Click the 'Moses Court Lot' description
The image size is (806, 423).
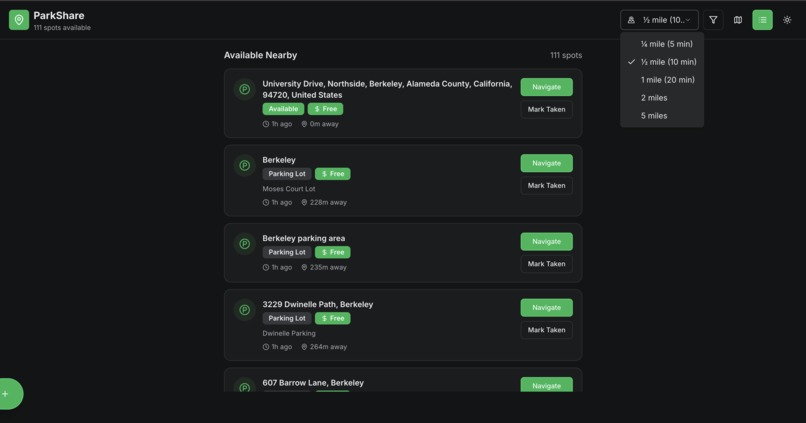tap(289, 189)
